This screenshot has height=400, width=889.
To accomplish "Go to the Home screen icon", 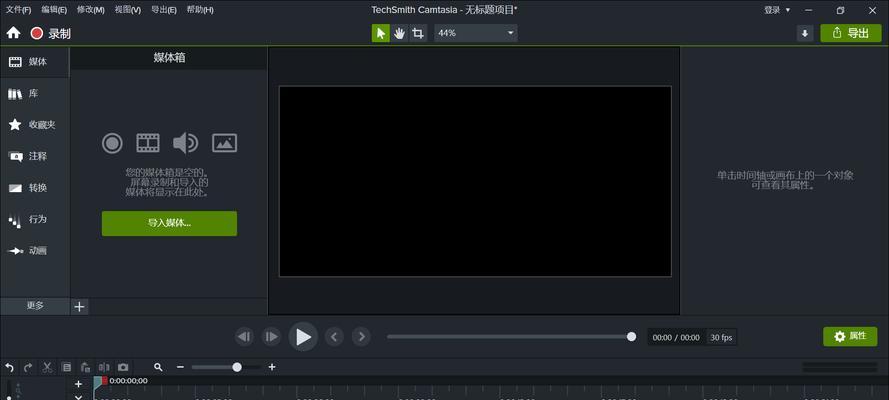I will pos(14,33).
